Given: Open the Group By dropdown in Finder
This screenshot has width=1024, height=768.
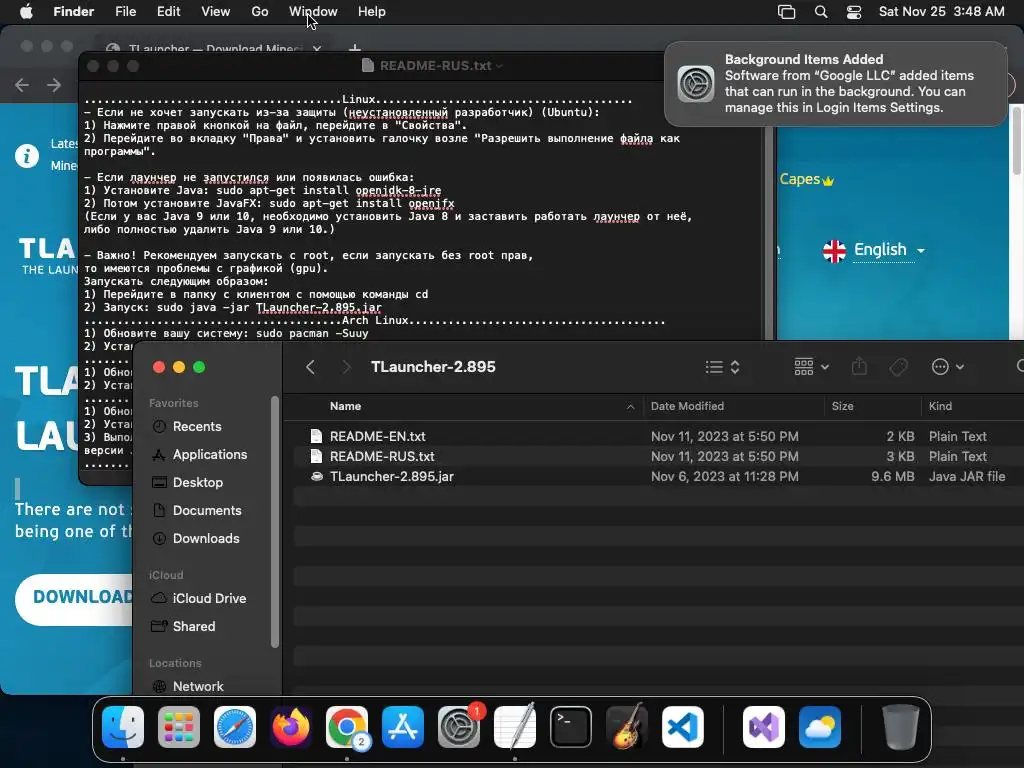Looking at the screenshot, I should [x=812, y=367].
